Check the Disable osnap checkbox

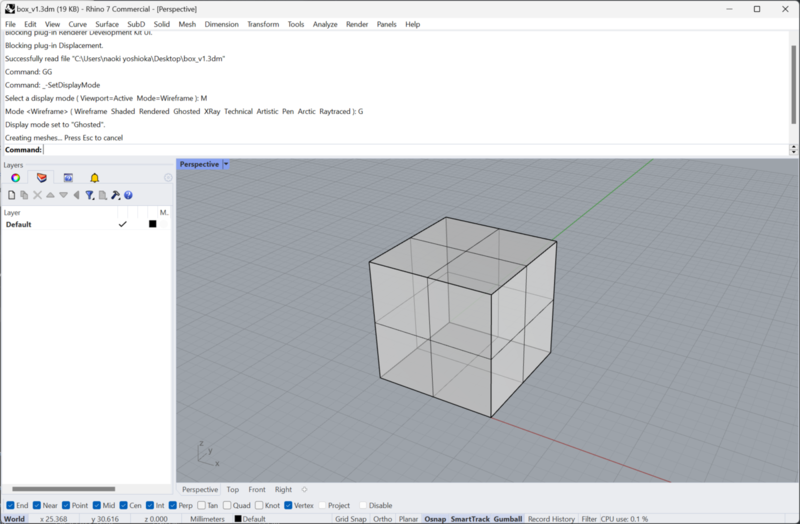(363, 505)
